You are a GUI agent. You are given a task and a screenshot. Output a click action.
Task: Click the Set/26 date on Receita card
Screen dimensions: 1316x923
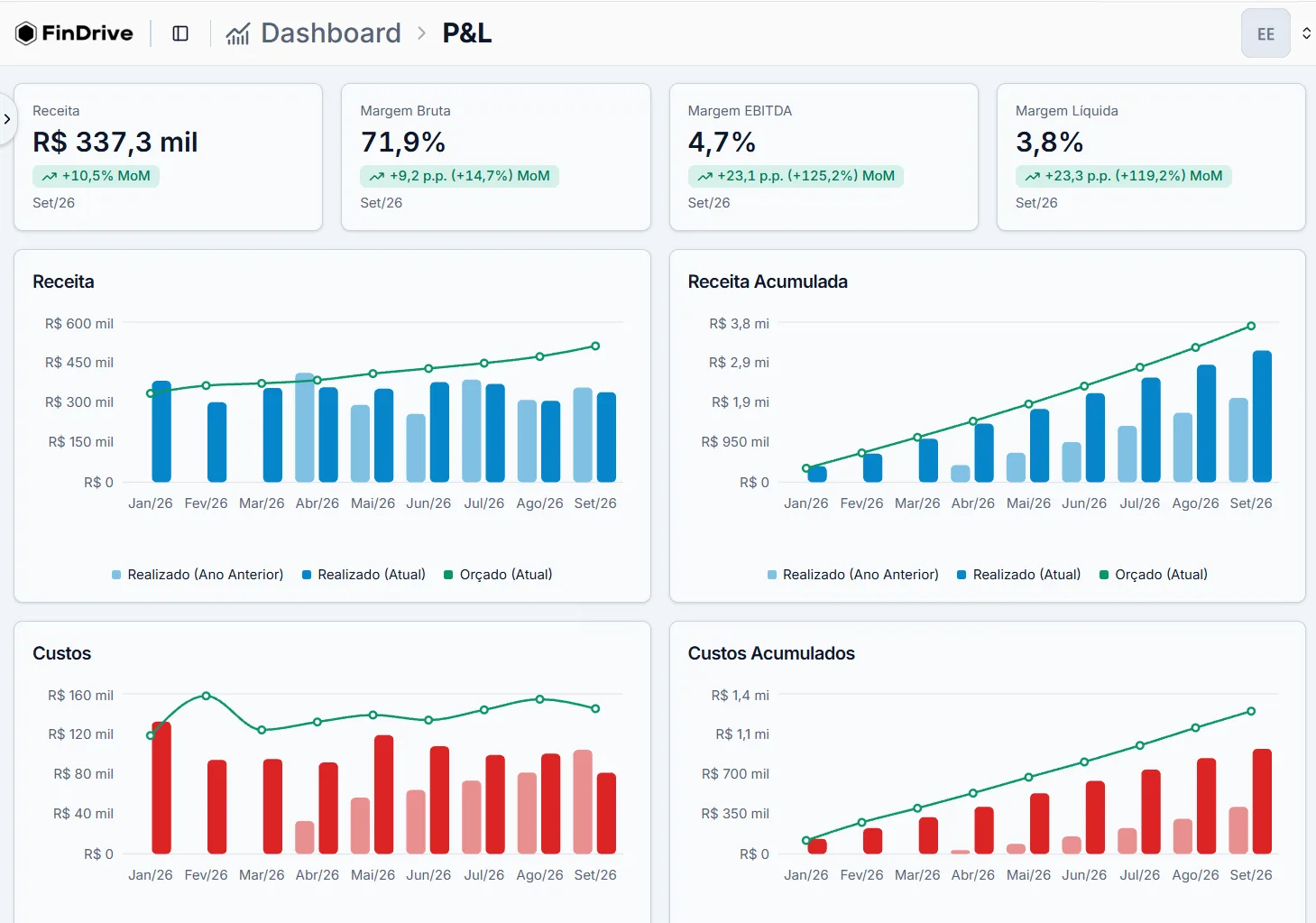54,203
